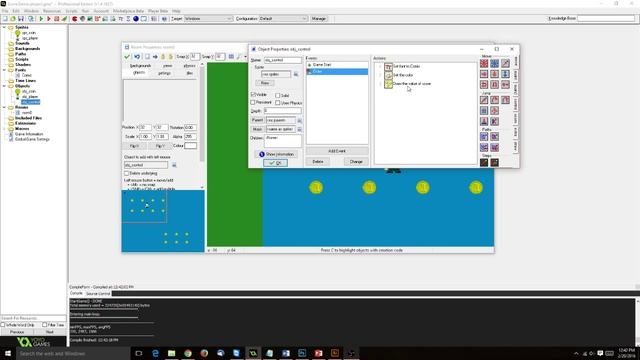
Task: Click the Delete event button
Action: tap(318, 162)
